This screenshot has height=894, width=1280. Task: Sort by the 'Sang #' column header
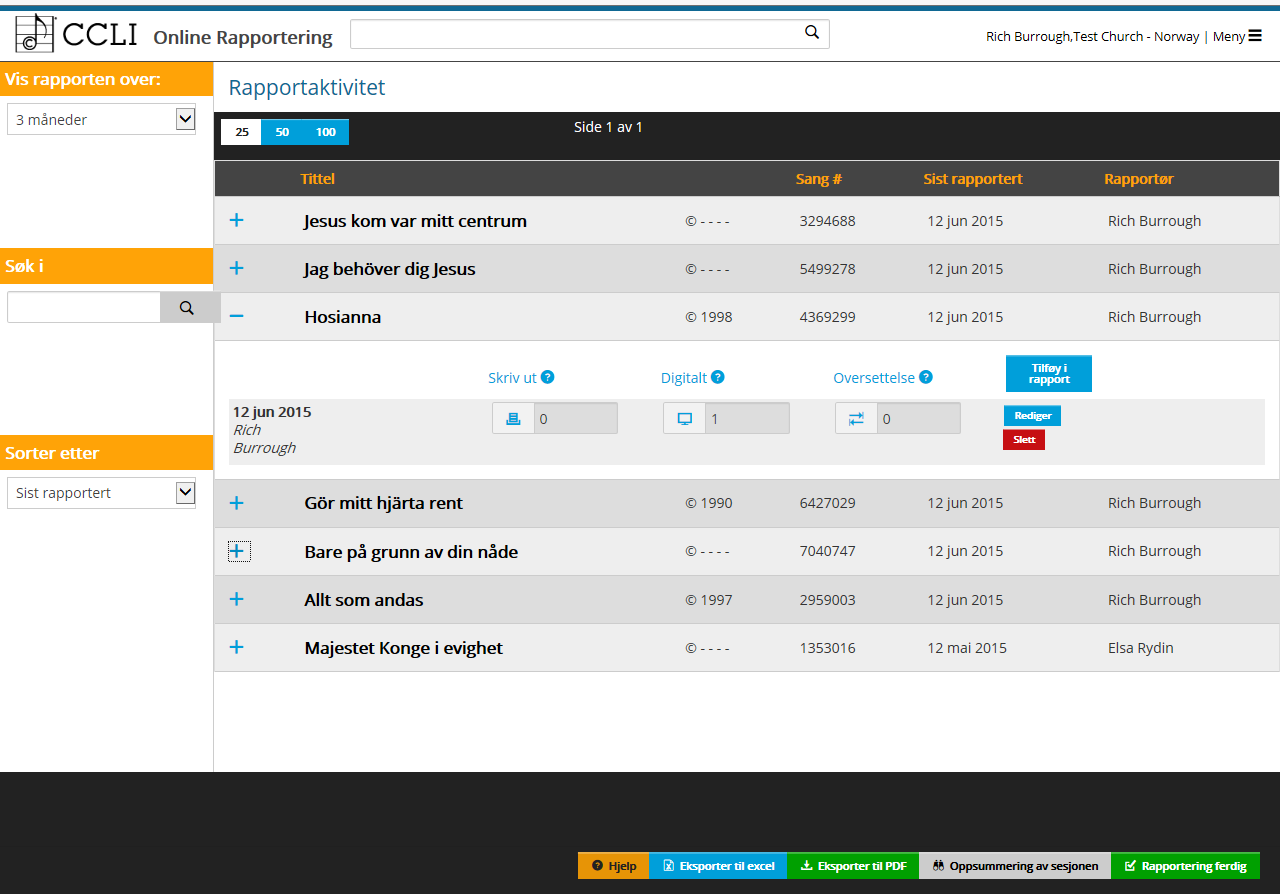click(x=819, y=179)
